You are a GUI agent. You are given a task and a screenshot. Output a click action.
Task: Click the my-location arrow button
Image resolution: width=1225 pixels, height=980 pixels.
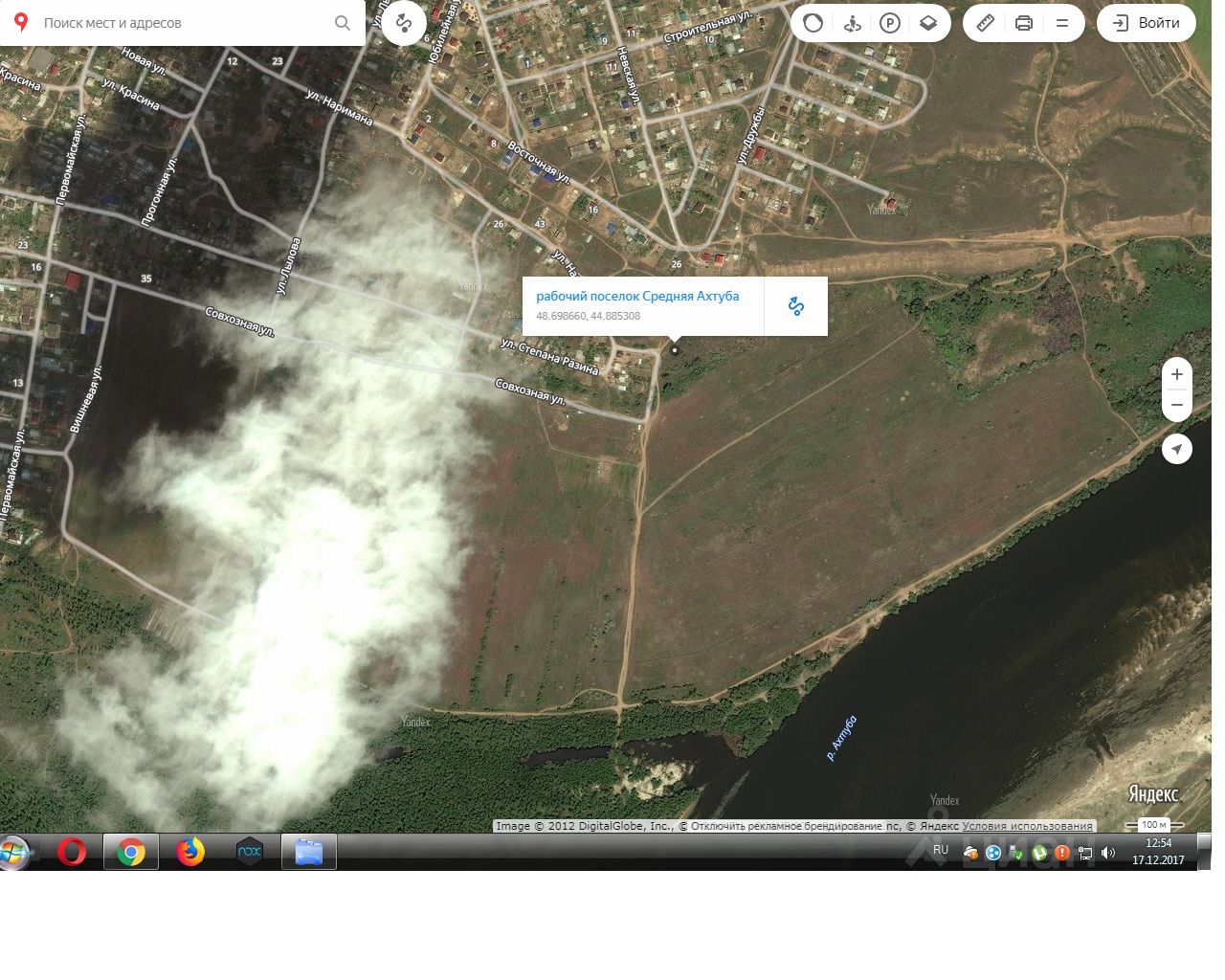[x=1177, y=449]
